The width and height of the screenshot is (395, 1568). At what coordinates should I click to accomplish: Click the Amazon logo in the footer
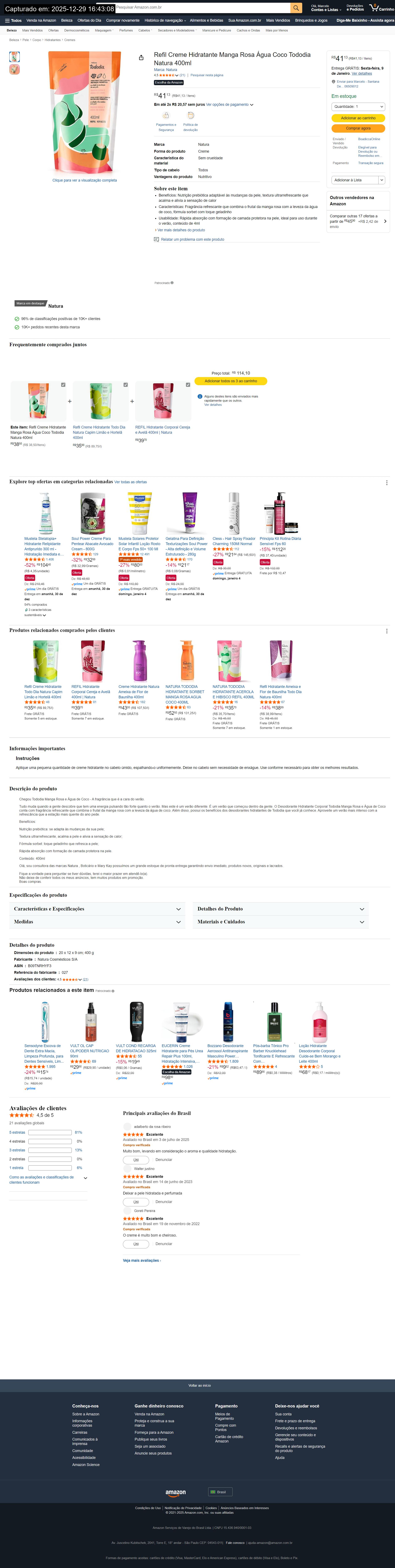[176, 1492]
